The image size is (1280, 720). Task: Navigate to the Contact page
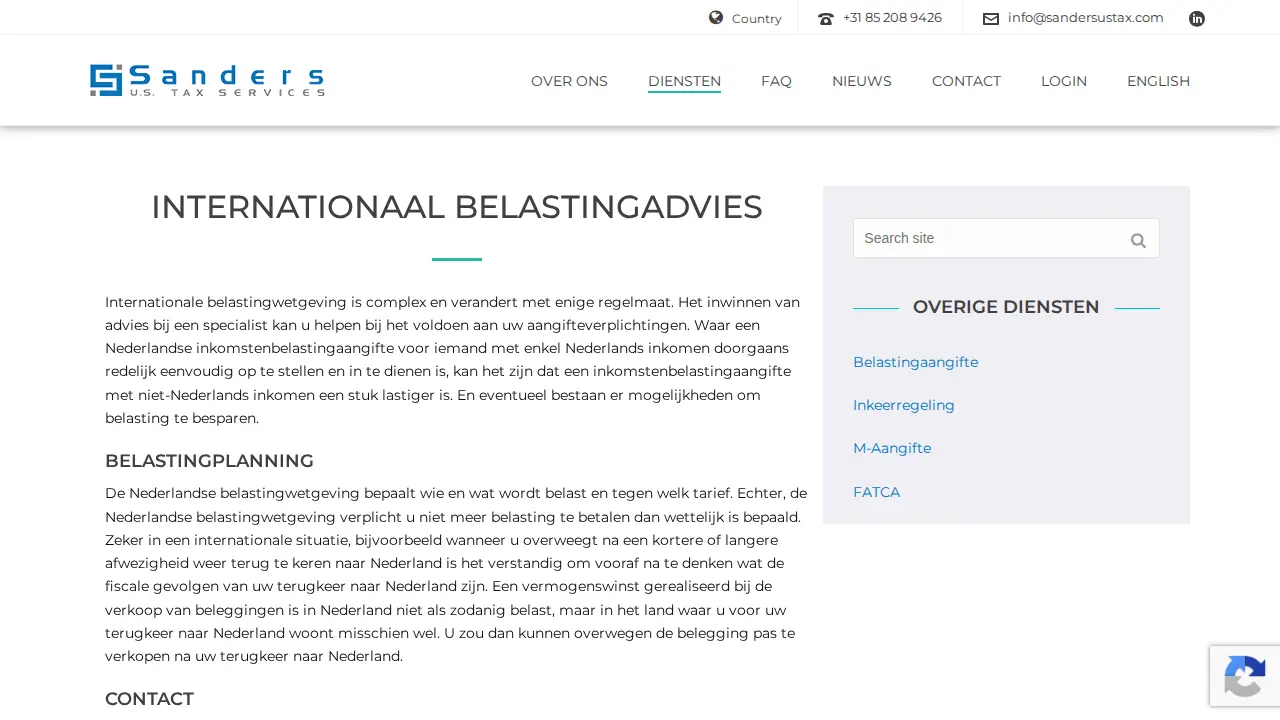pyautogui.click(x=966, y=81)
